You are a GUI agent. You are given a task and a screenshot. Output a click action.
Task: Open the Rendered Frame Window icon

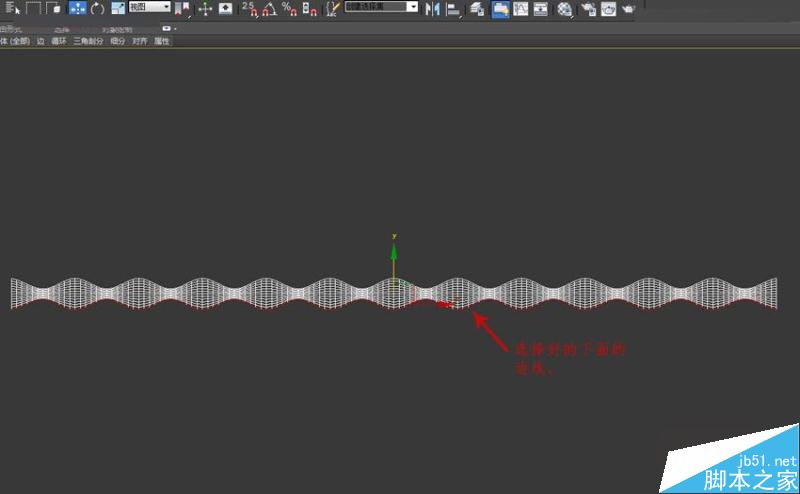pyautogui.click(x=608, y=9)
